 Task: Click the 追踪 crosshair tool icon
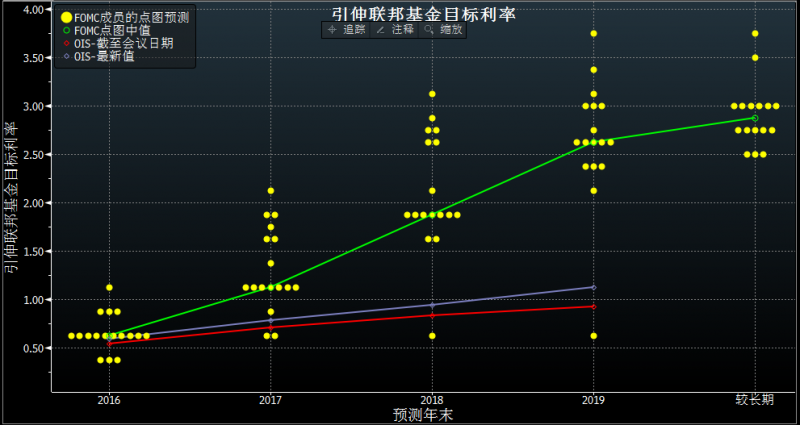click(x=332, y=30)
